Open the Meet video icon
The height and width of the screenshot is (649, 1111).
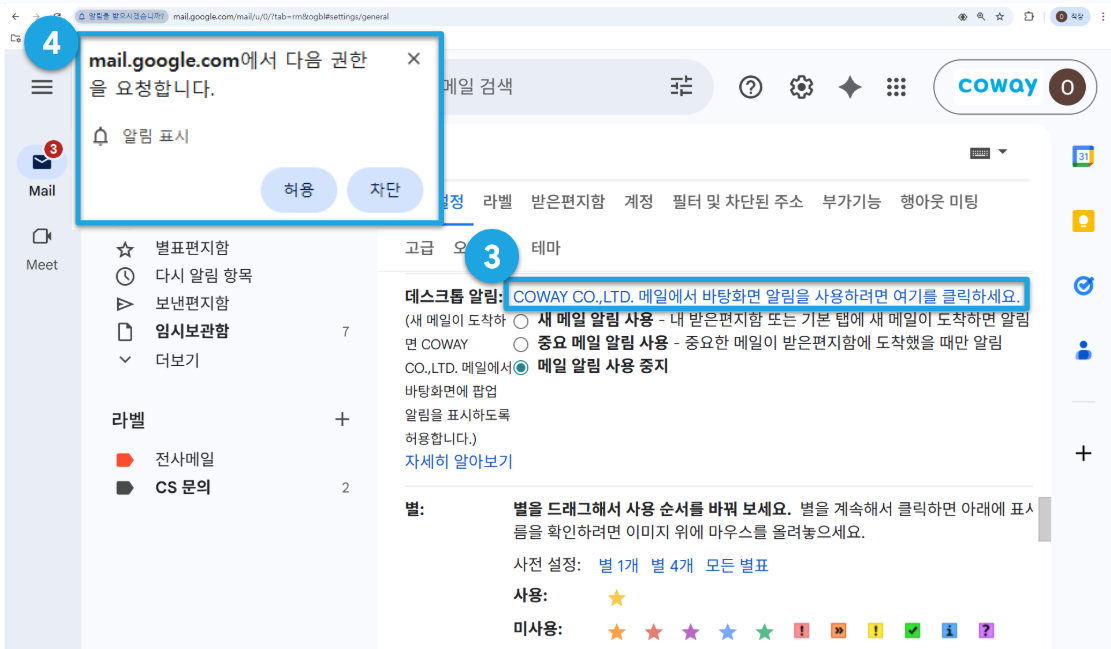click(x=42, y=236)
